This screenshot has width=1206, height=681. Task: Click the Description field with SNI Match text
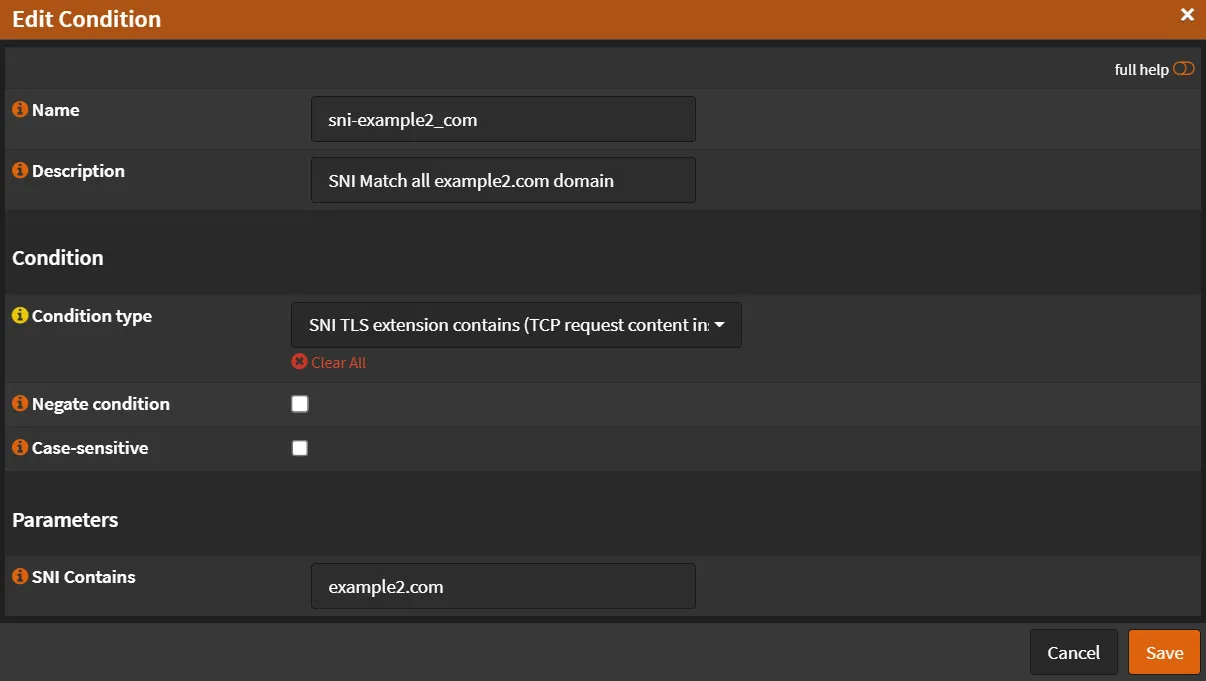pos(502,180)
